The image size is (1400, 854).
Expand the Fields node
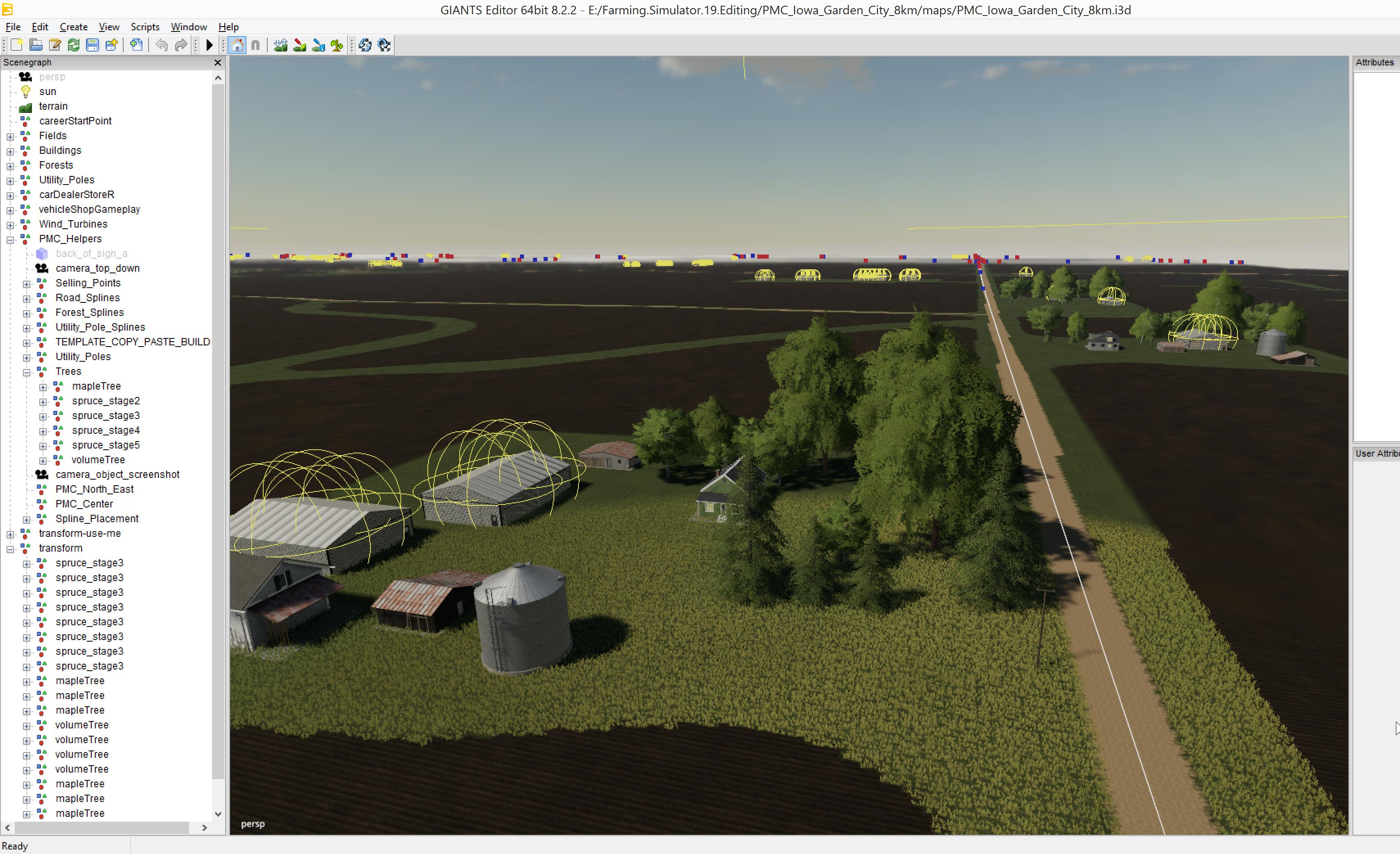10,137
